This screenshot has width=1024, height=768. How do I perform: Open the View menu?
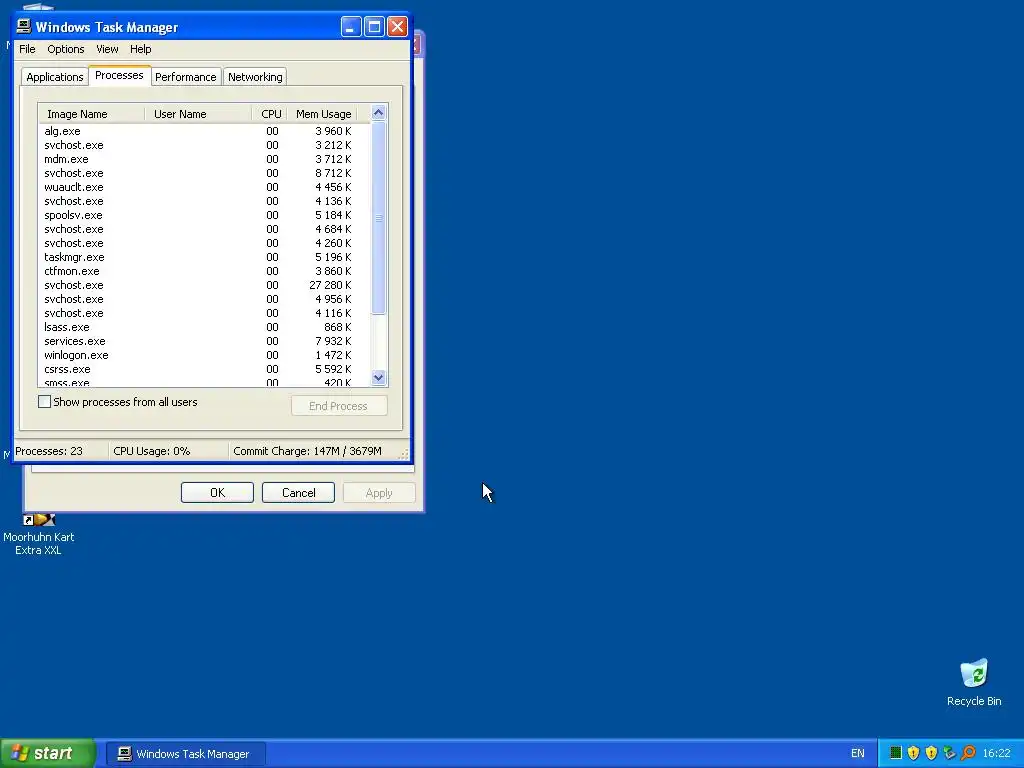click(x=107, y=49)
